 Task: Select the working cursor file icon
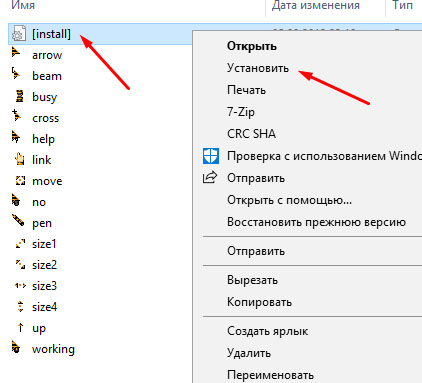[x=16, y=347]
